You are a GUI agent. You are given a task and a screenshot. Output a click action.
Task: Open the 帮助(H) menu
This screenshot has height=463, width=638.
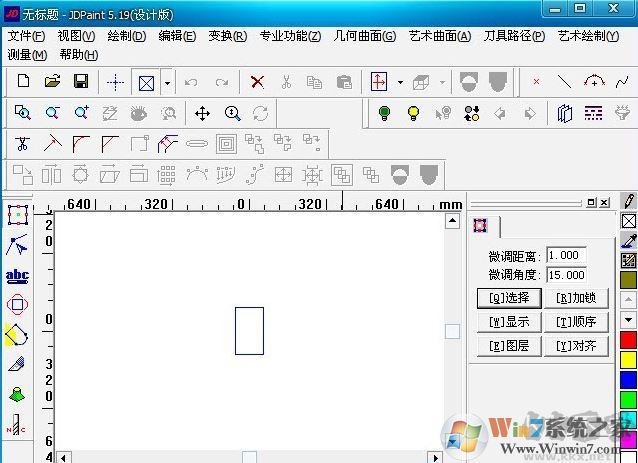click(79, 55)
